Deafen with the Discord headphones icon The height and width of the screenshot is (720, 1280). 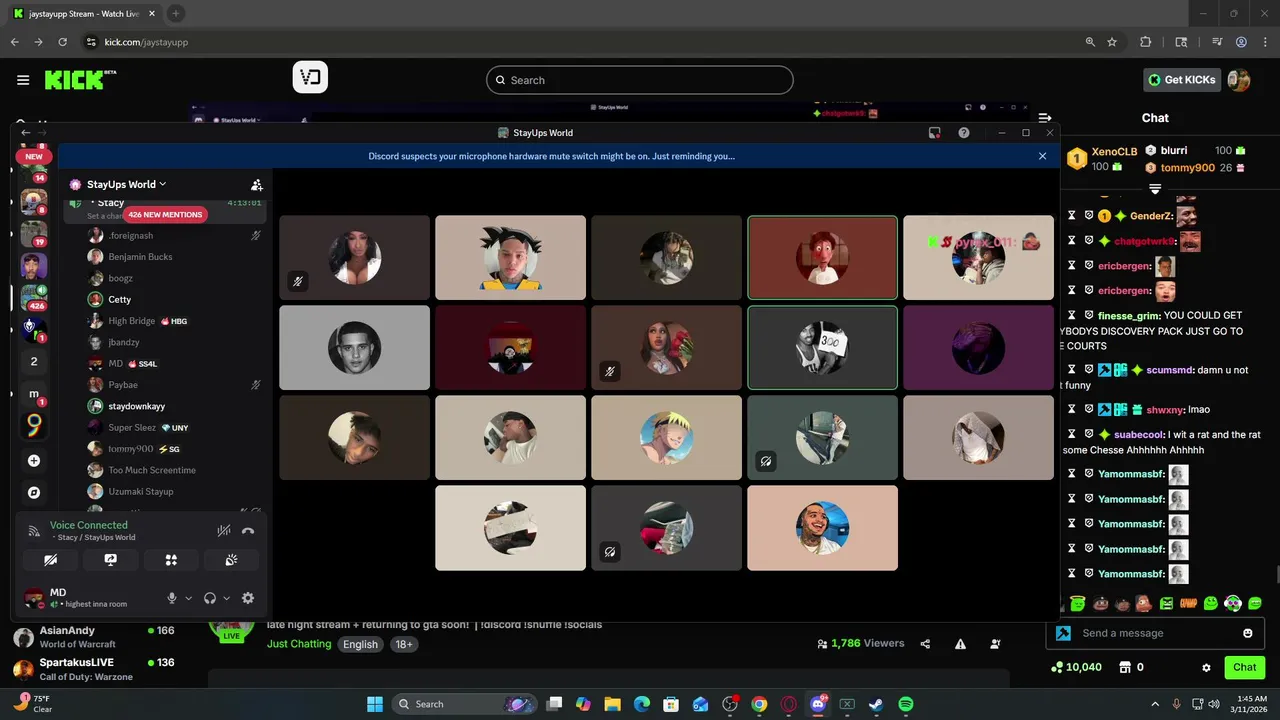coord(210,598)
